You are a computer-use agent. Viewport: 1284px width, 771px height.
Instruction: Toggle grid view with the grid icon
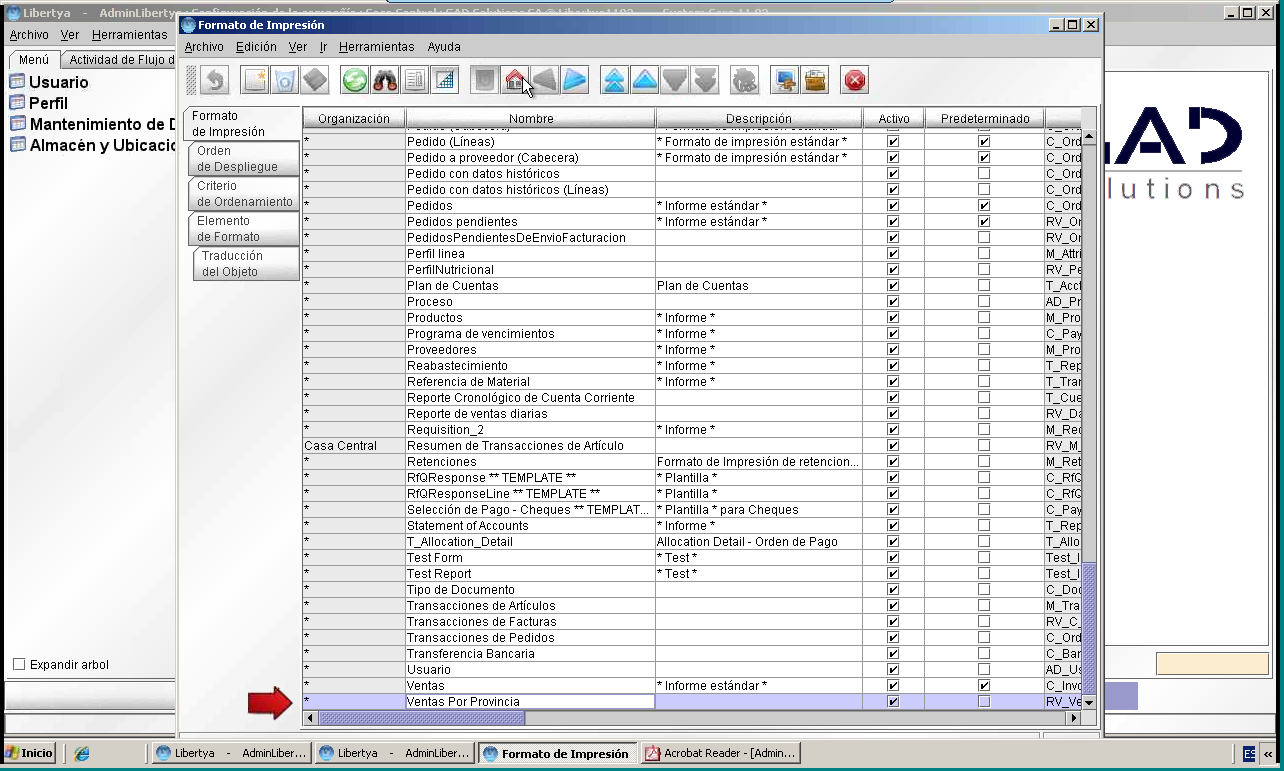(x=445, y=80)
